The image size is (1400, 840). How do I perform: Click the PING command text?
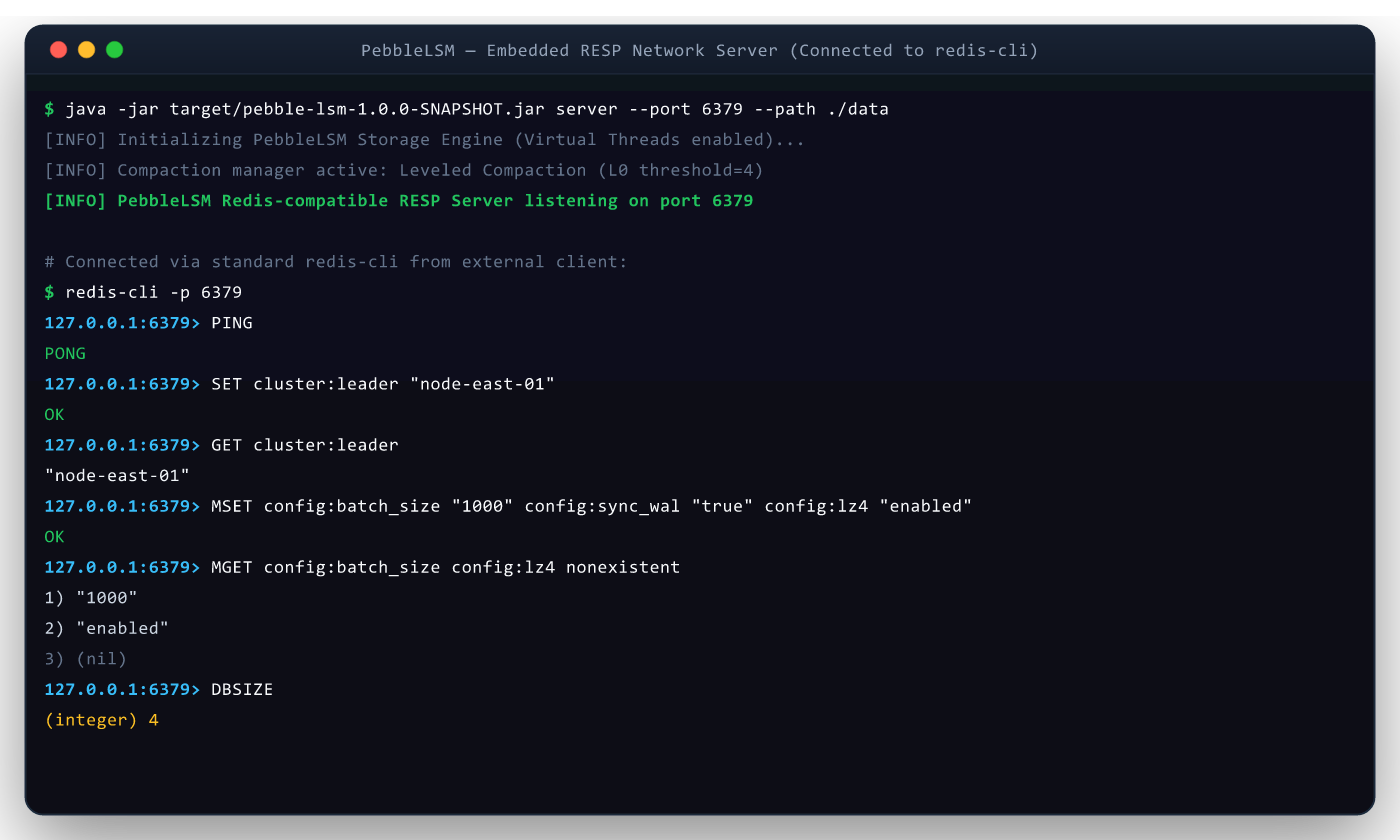(x=232, y=323)
